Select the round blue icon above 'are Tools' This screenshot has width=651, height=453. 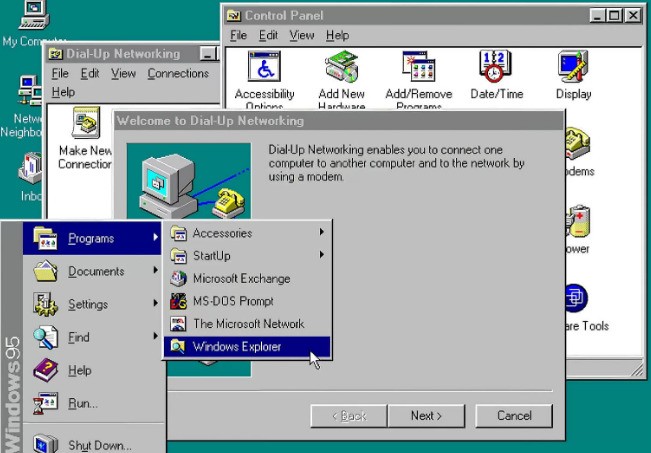point(576,298)
